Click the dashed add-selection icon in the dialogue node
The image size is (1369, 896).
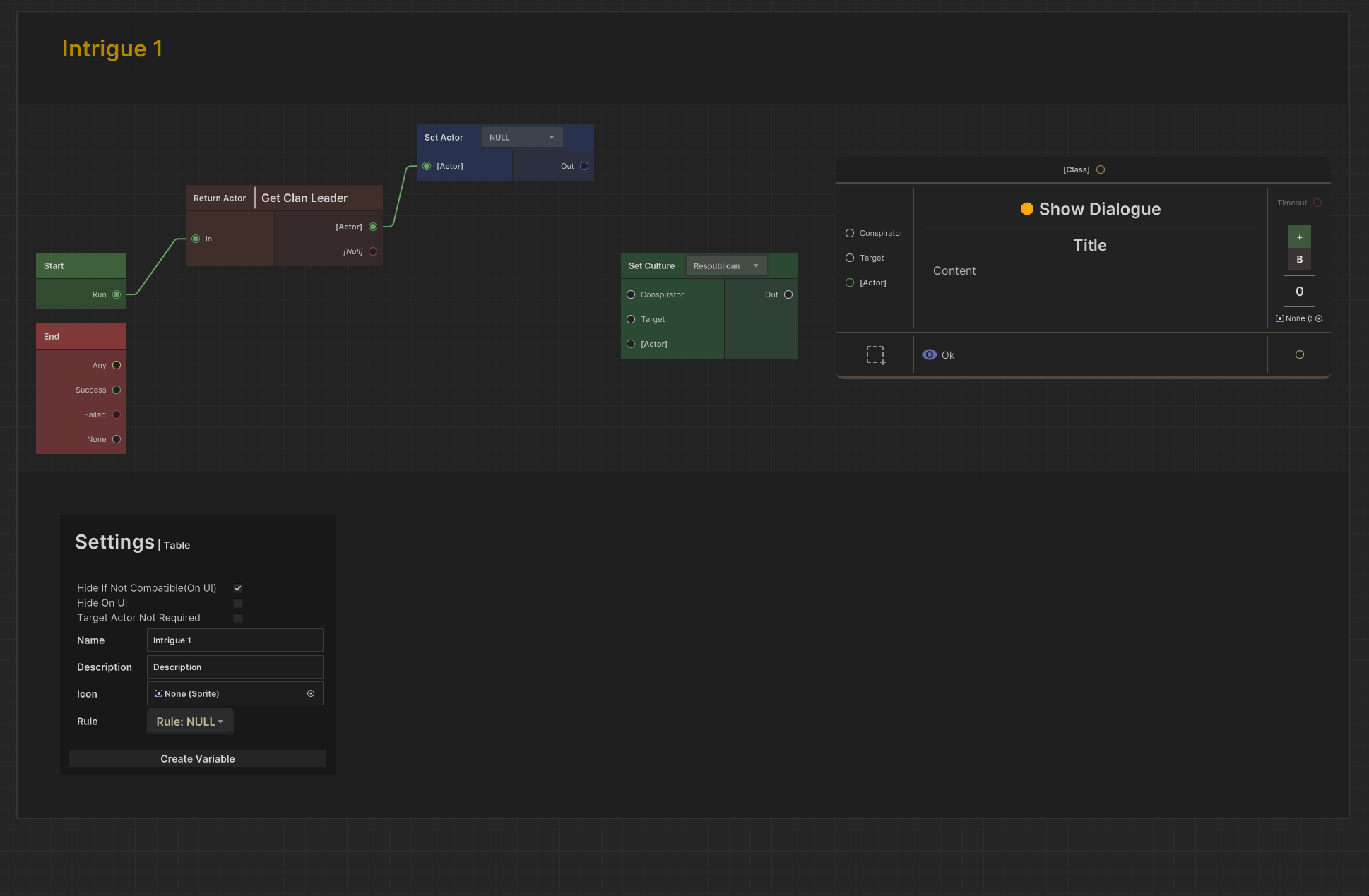876,355
